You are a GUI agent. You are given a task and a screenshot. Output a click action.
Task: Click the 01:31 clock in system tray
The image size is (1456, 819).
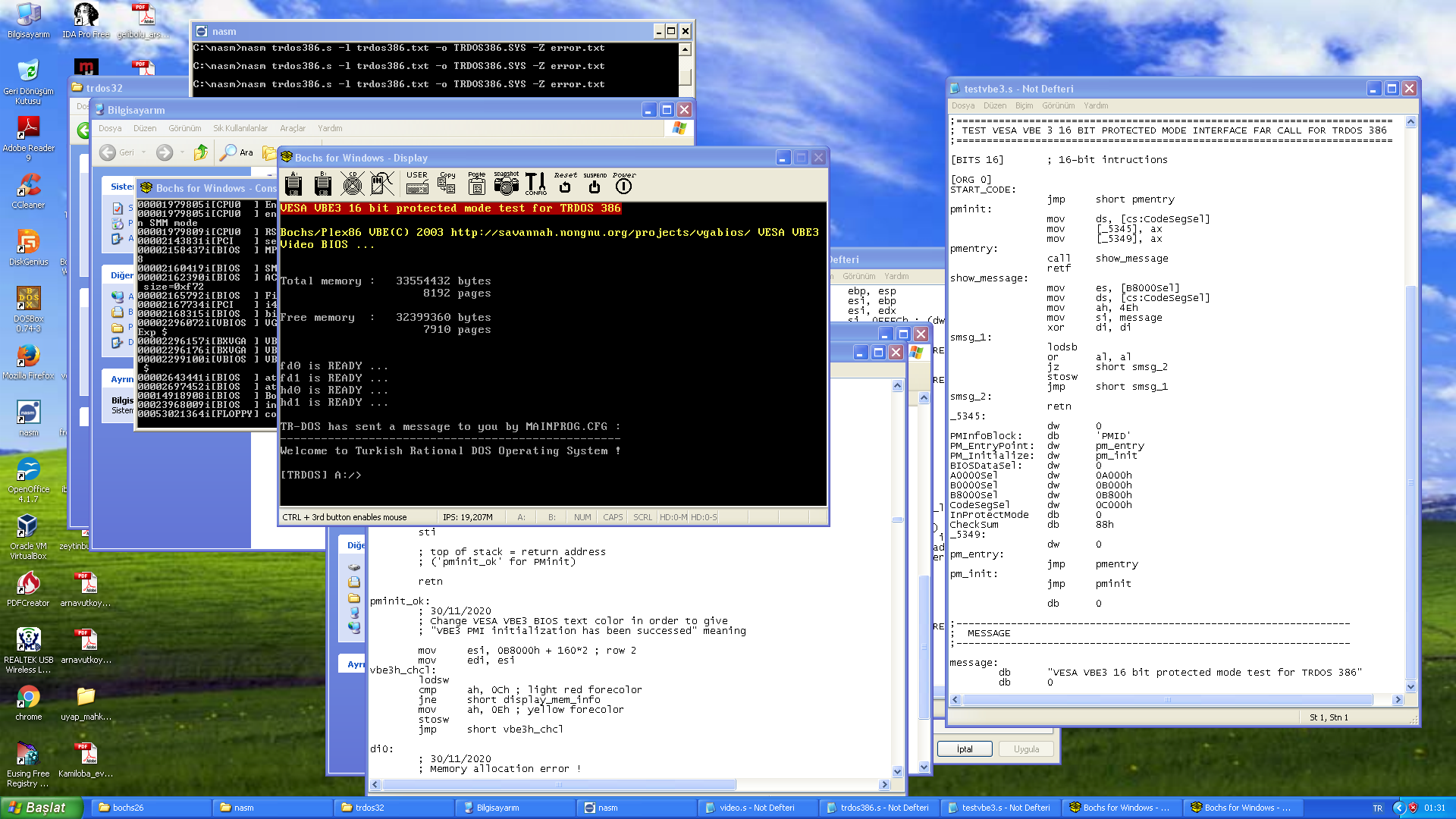(x=1435, y=808)
